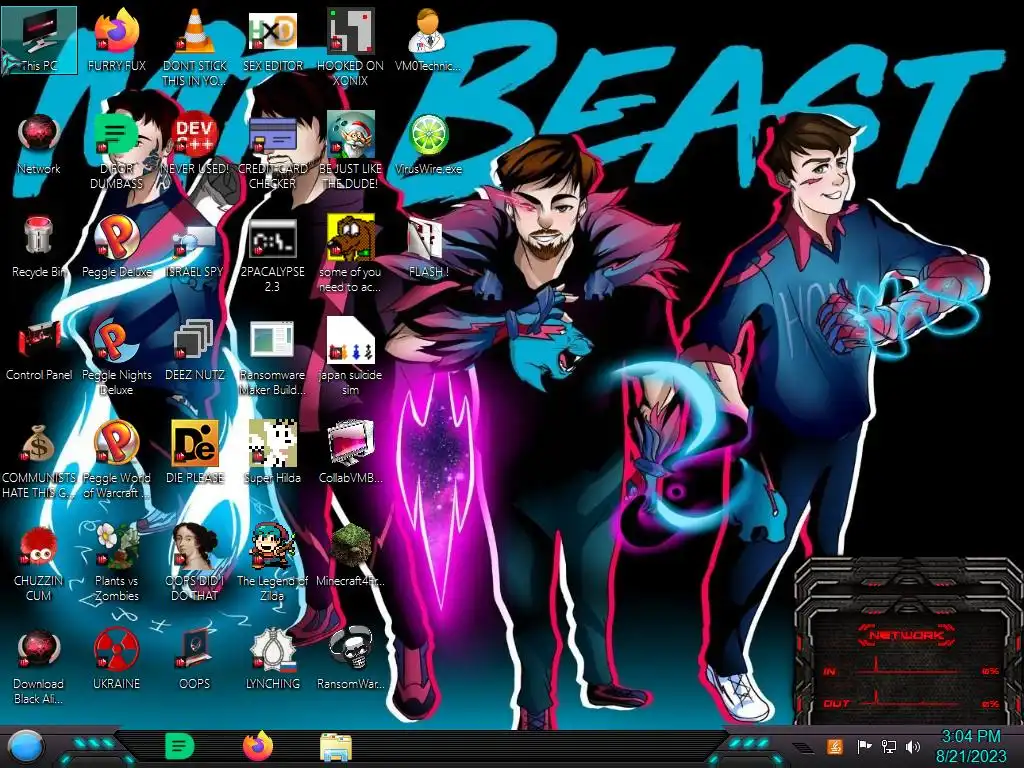The image size is (1024, 768).
Task: Open the VLC cone desktop shortcut
Action: click(195, 47)
